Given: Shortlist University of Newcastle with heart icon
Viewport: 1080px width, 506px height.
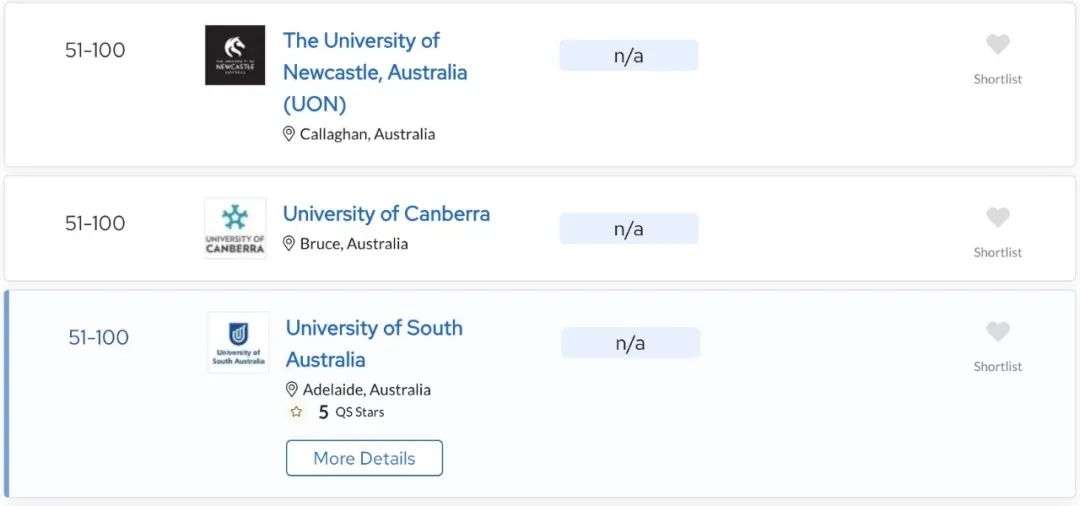Looking at the screenshot, I should click(997, 45).
